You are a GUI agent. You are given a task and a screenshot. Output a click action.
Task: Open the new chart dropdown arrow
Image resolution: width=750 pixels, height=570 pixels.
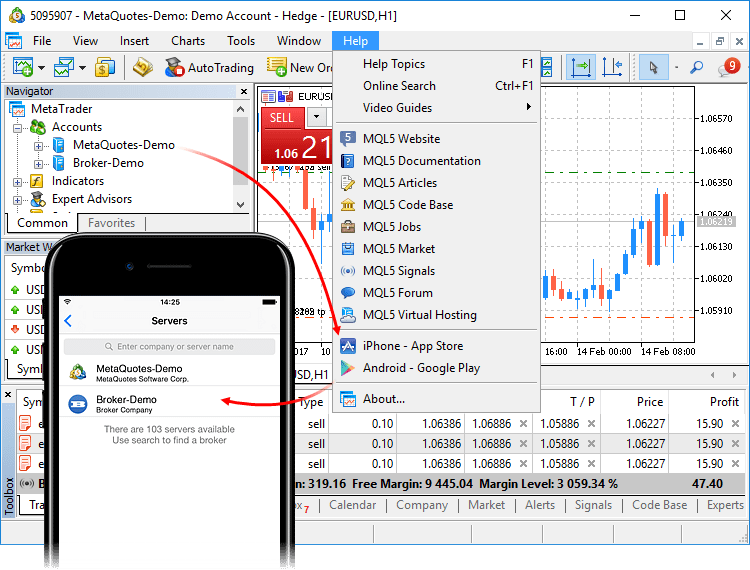(x=41, y=68)
